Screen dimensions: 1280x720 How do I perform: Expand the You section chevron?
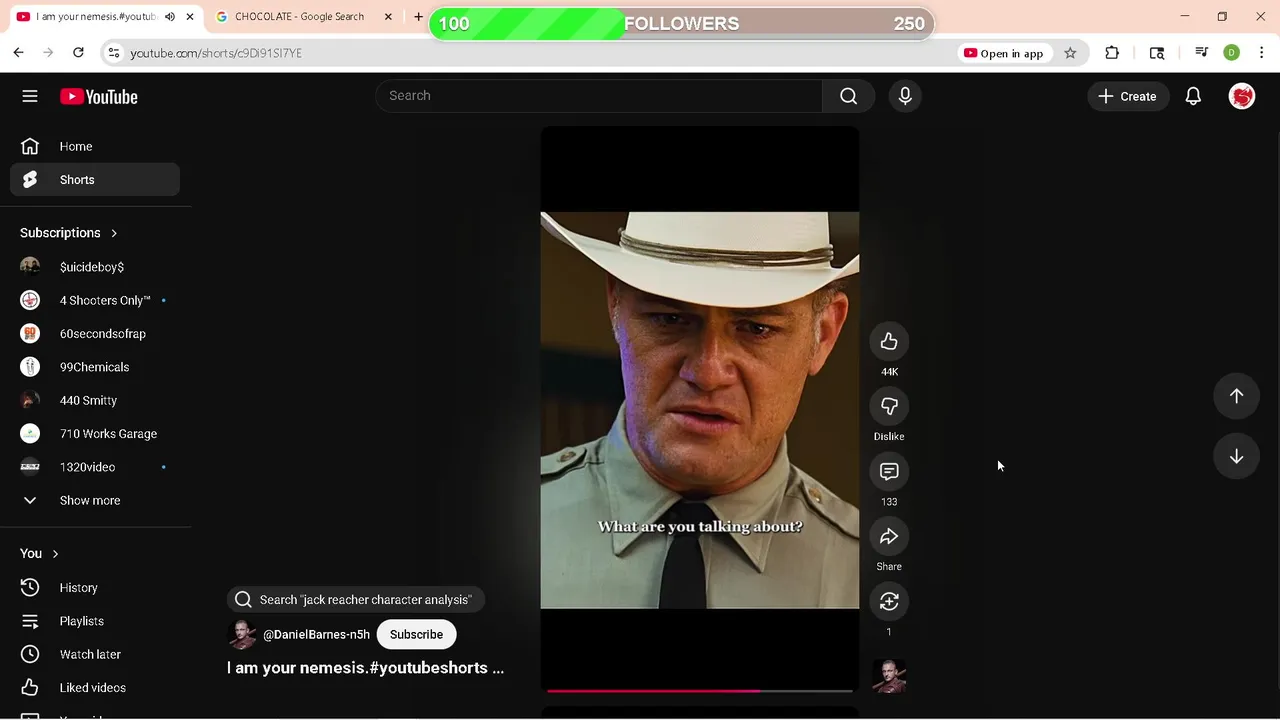click(55, 554)
